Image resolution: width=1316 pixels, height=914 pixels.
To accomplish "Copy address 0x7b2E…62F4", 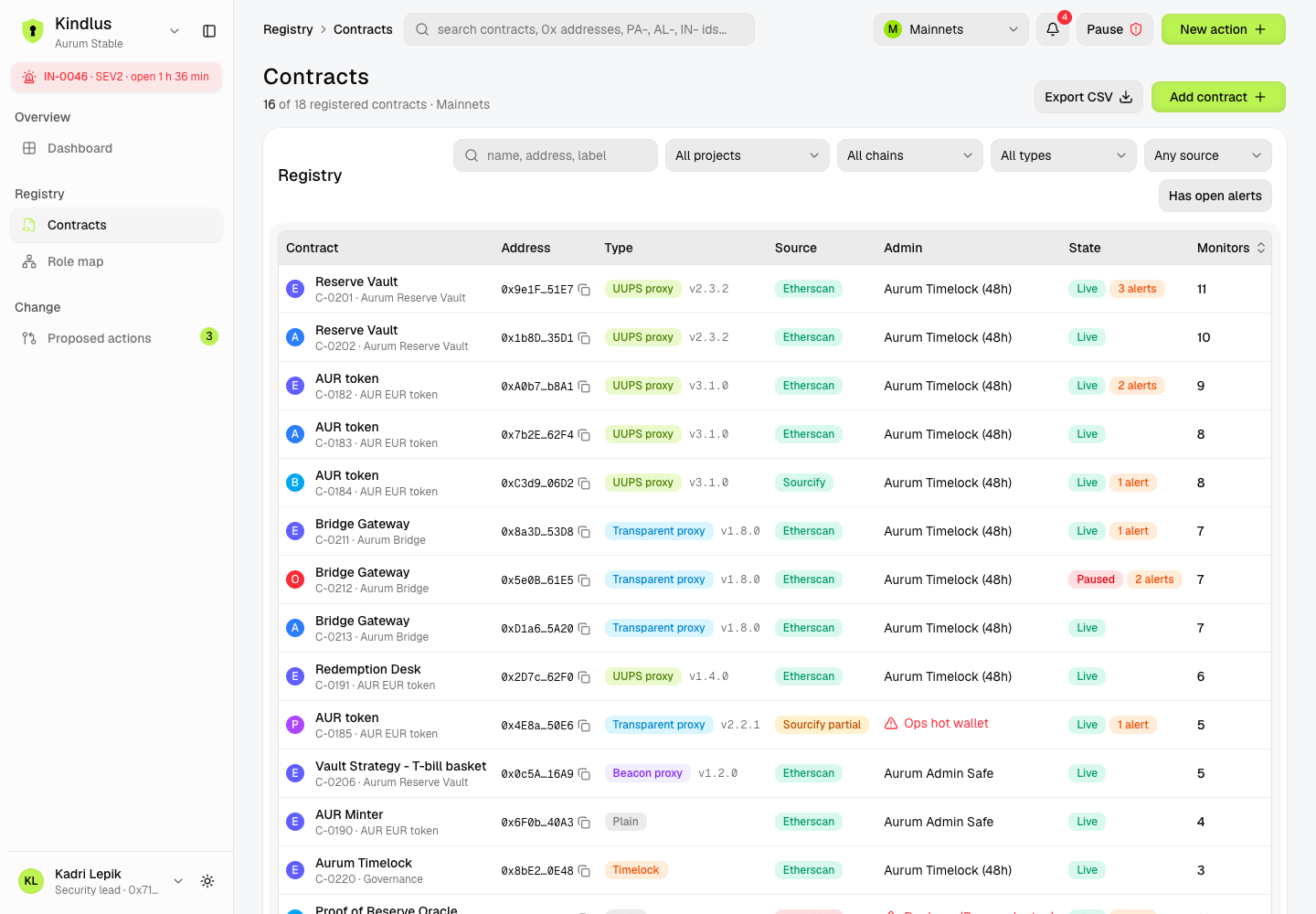I will (x=584, y=435).
